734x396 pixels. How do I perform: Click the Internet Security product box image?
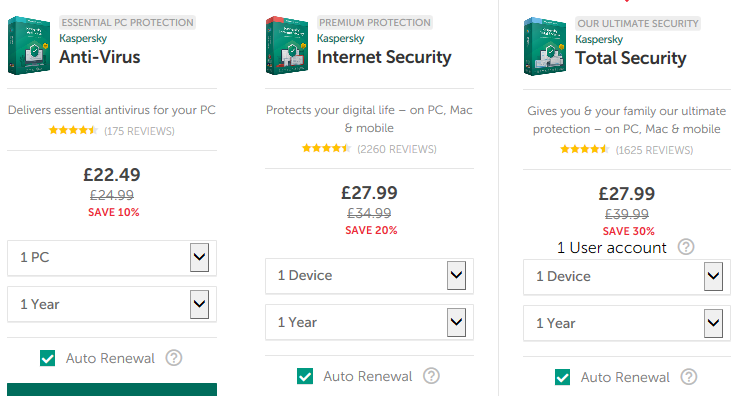click(286, 45)
